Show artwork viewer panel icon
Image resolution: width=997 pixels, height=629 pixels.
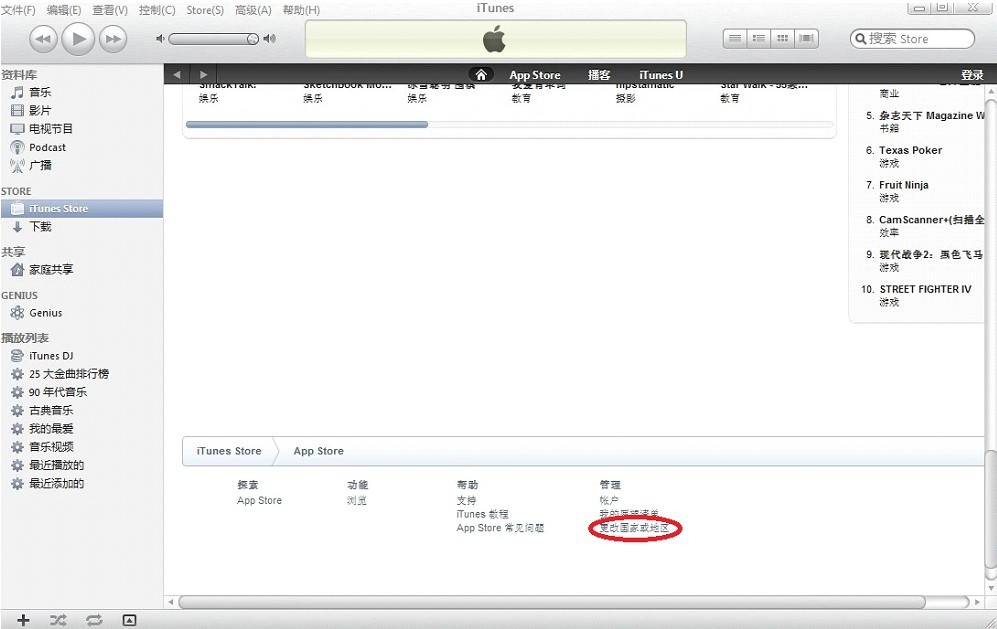click(129, 620)
